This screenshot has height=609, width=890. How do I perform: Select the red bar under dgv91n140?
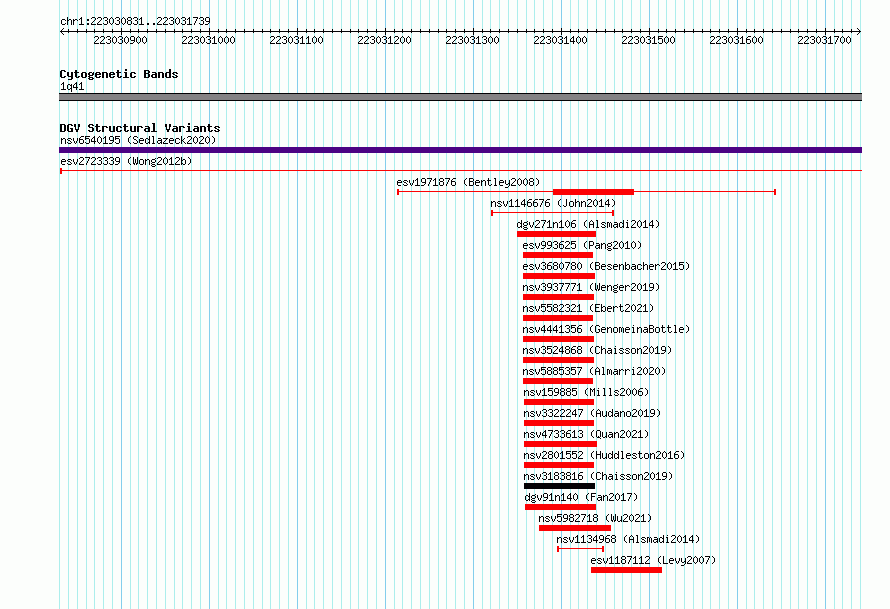click(x=561, y=507)
